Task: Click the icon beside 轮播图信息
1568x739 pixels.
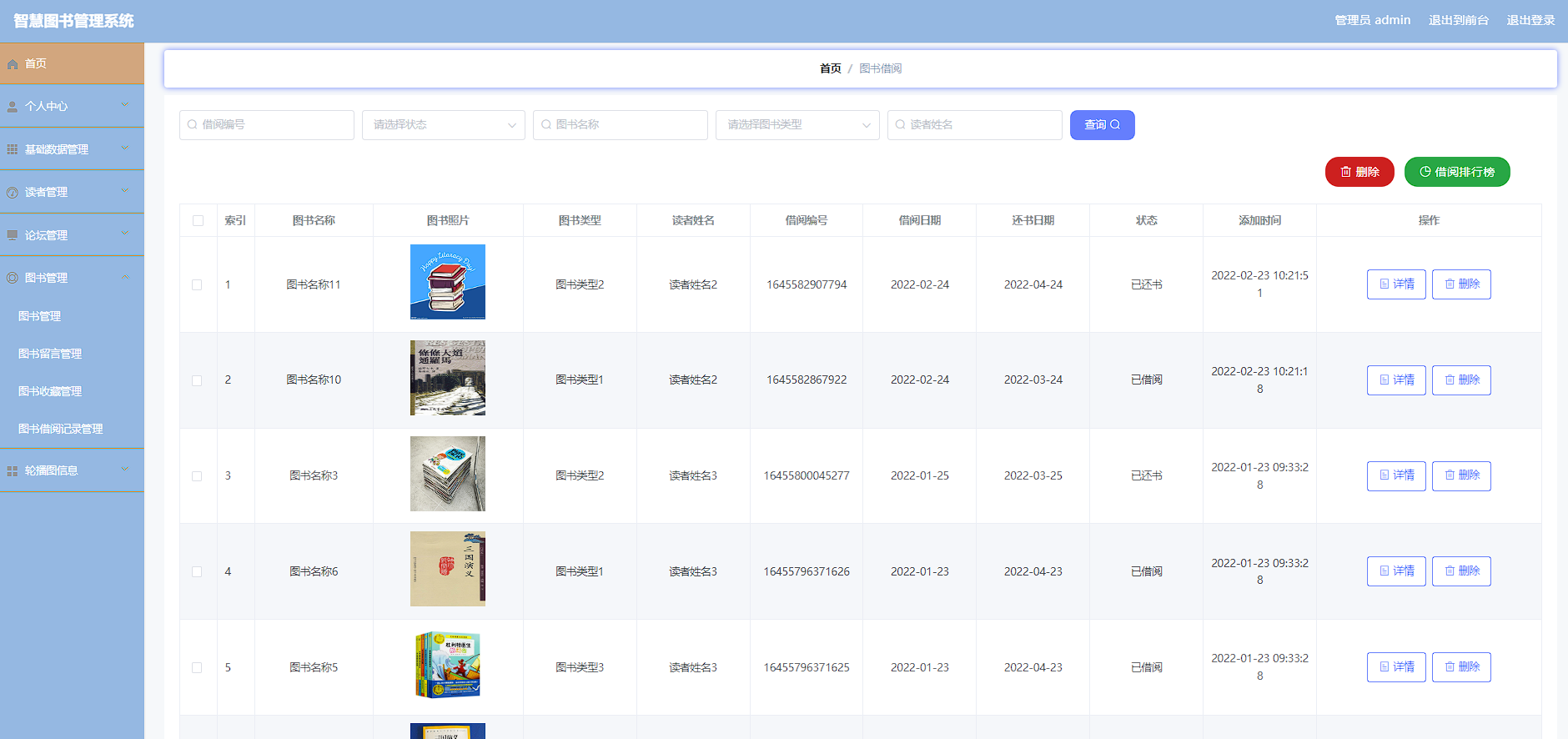Action: (13, 471)
